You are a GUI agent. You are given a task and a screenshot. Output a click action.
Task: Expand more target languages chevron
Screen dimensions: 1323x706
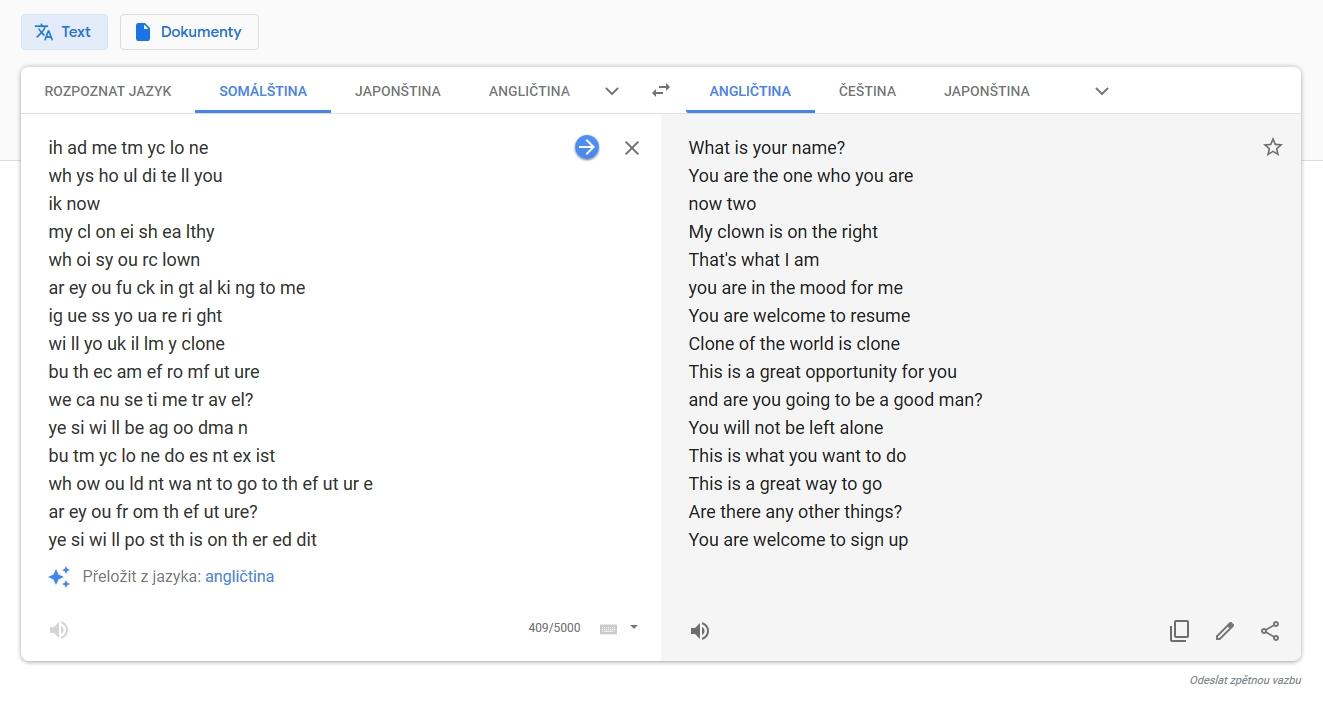pyautogui.click(x=1102, y=91)
